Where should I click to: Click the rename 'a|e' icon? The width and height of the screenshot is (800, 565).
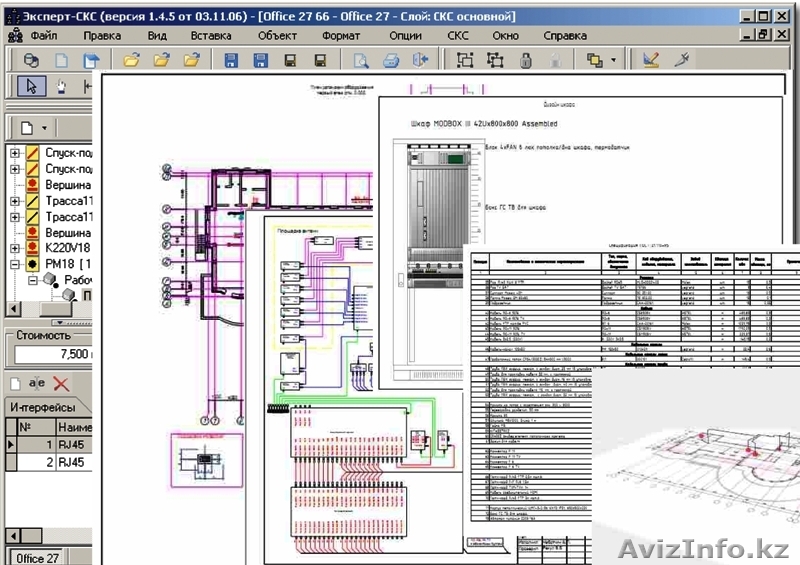click(x=37, y=383)
